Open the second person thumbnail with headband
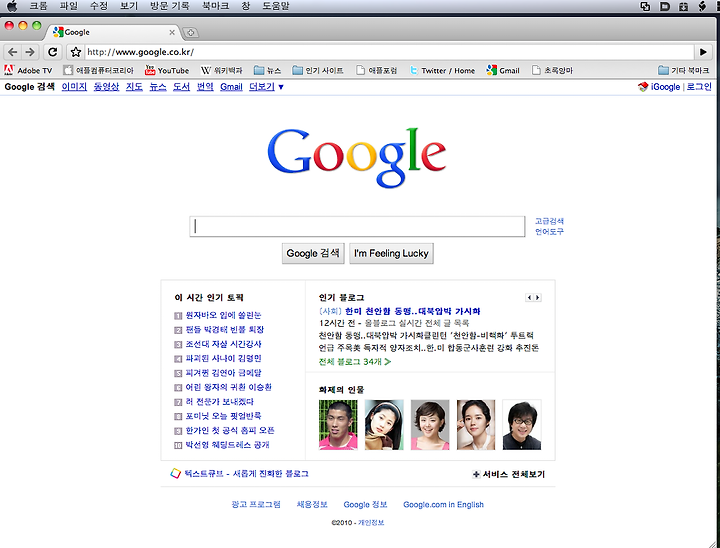The height and width of the screenshot is (548, 720). click(x=384, y=425)
